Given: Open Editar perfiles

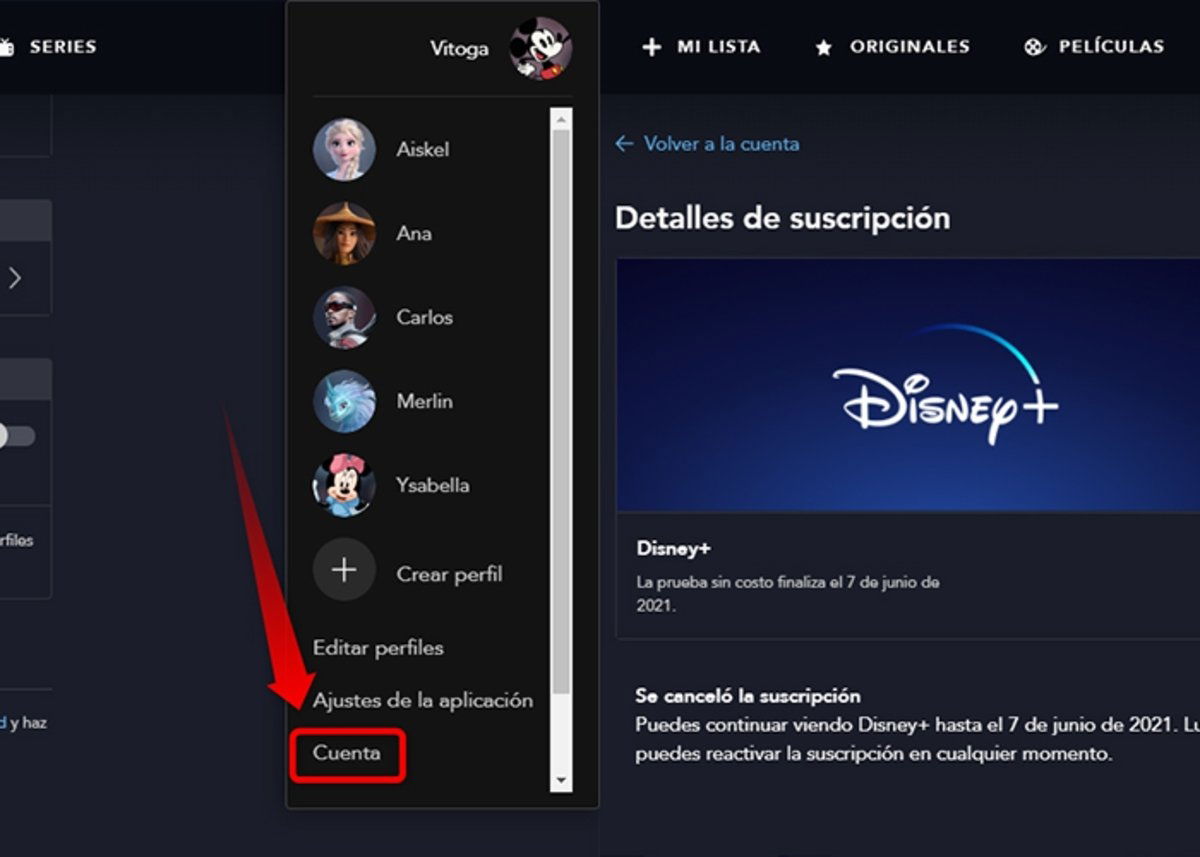Looking at the screenshot, I should coord(378,648).
